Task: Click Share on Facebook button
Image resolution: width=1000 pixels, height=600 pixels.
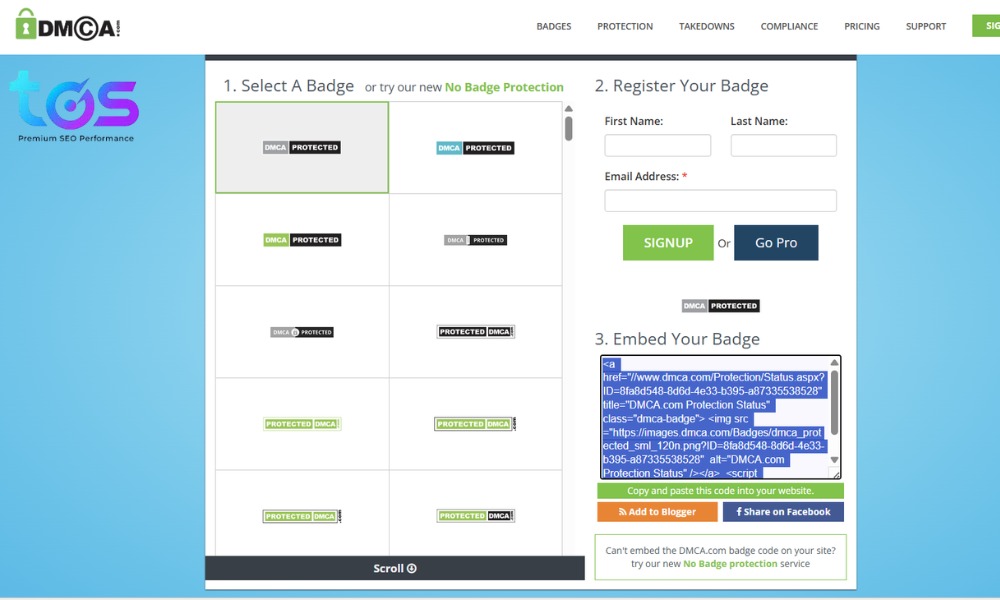Action: [783, 512]
